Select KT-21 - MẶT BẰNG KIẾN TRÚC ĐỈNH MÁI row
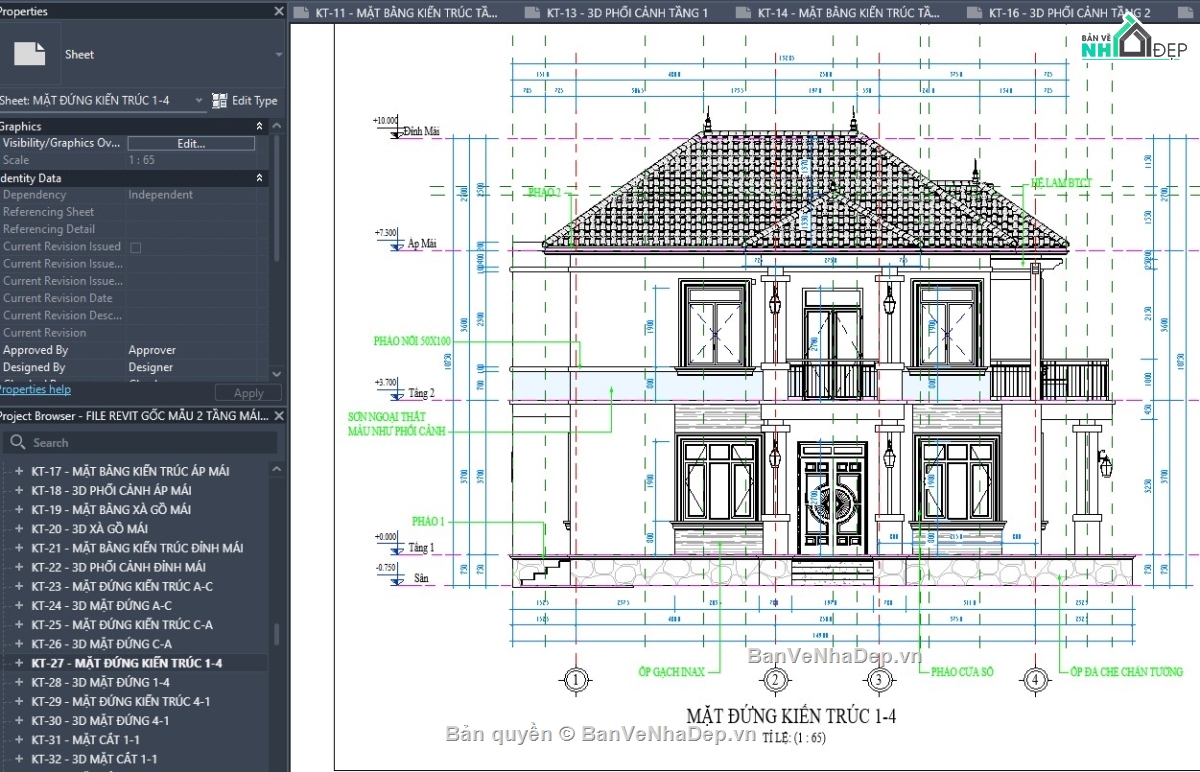Viewport: 1200px width, 772px height. pos(138,548)
